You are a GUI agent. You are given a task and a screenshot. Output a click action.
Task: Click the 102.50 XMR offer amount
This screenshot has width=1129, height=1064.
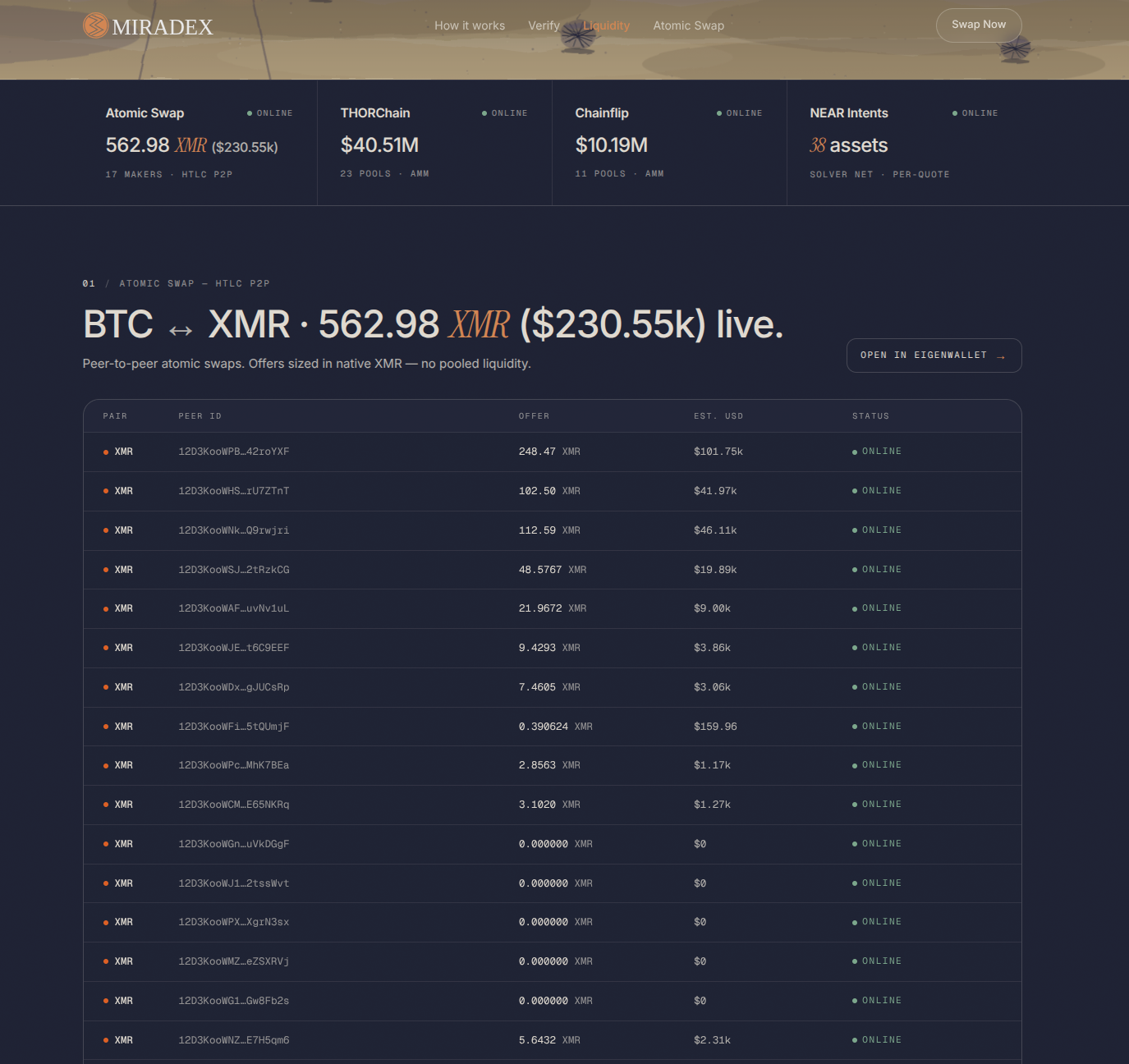pos(549,491)
